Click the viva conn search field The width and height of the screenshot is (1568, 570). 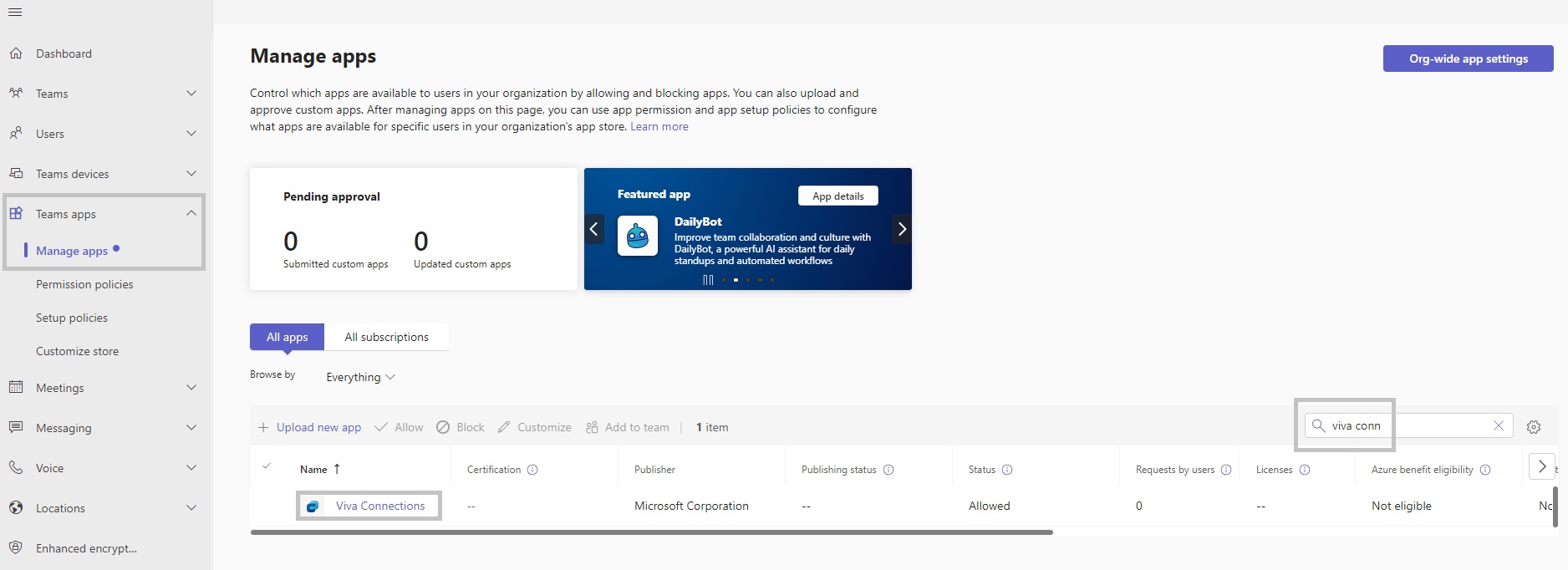pos(1404,425)
